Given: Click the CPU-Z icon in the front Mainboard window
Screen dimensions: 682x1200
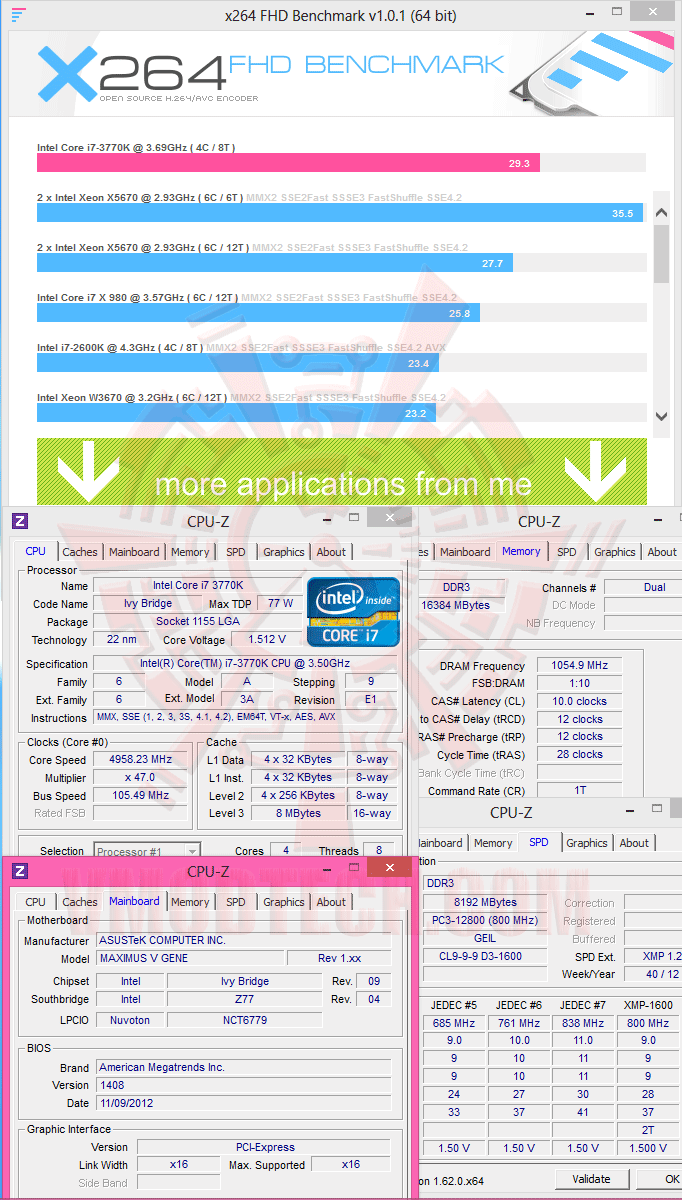Looking at the screenshot, I should point(21,871).
